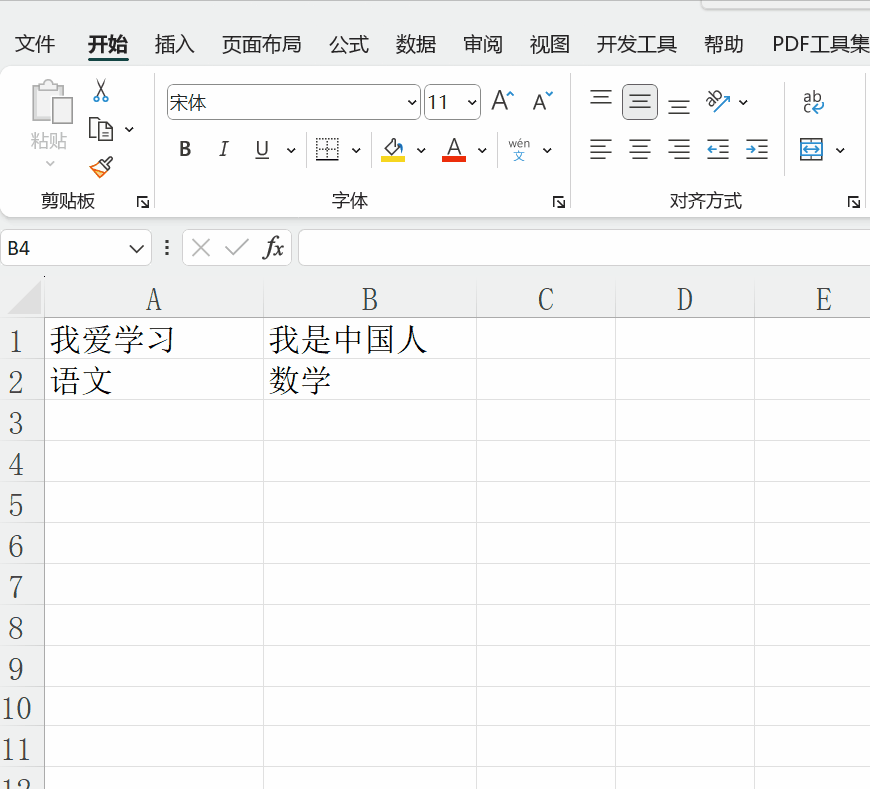870x789 pixels.
Task: Switch to 视图 tab
Action: click(549, 44)
